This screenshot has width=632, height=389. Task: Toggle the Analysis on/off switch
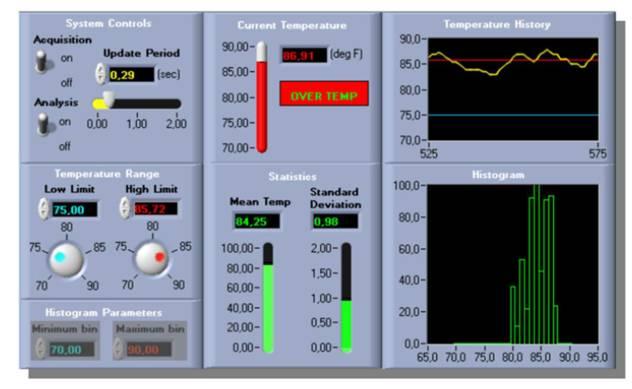(x=43, y=125)
